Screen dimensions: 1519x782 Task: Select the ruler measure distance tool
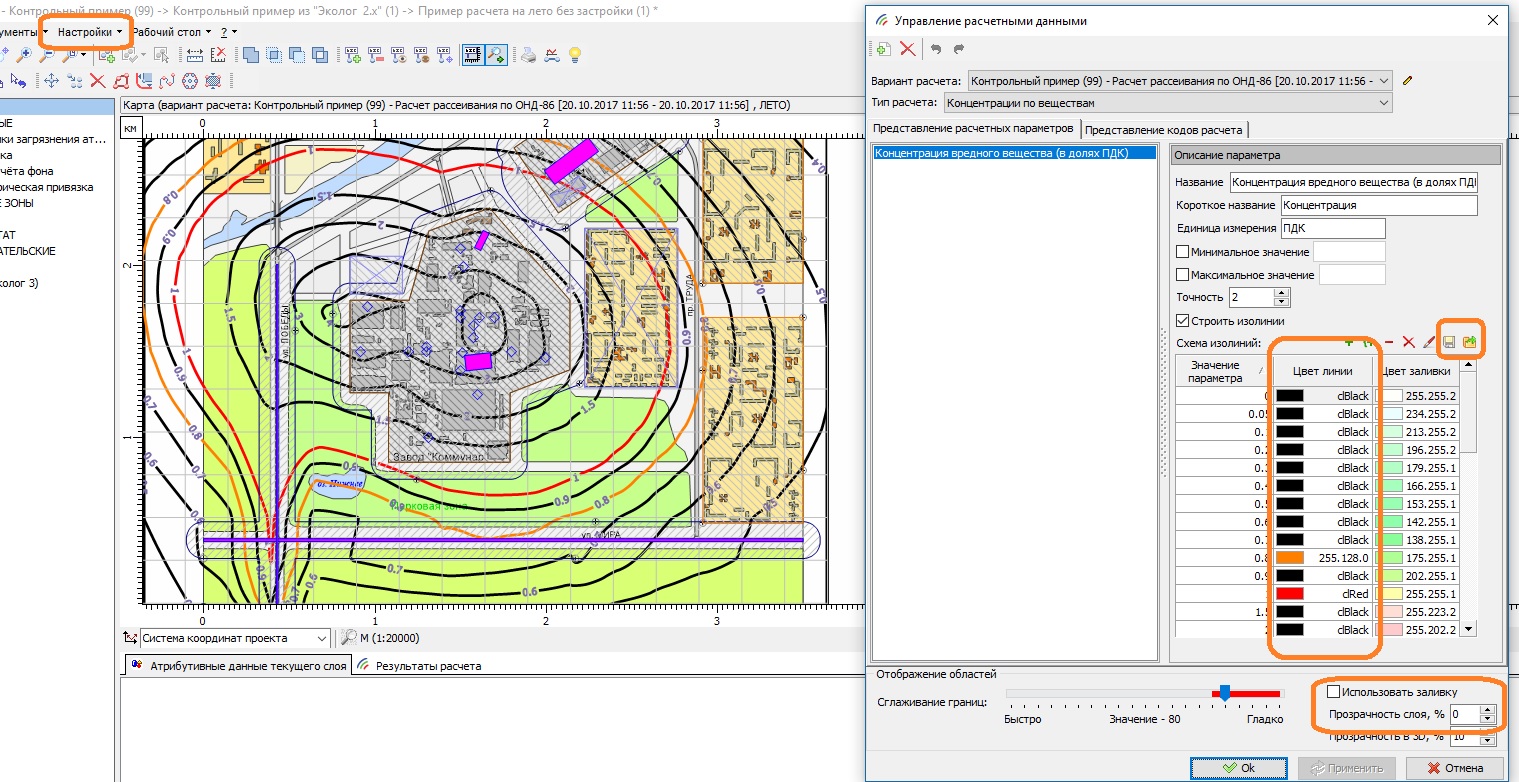click(x=195, y=55)
